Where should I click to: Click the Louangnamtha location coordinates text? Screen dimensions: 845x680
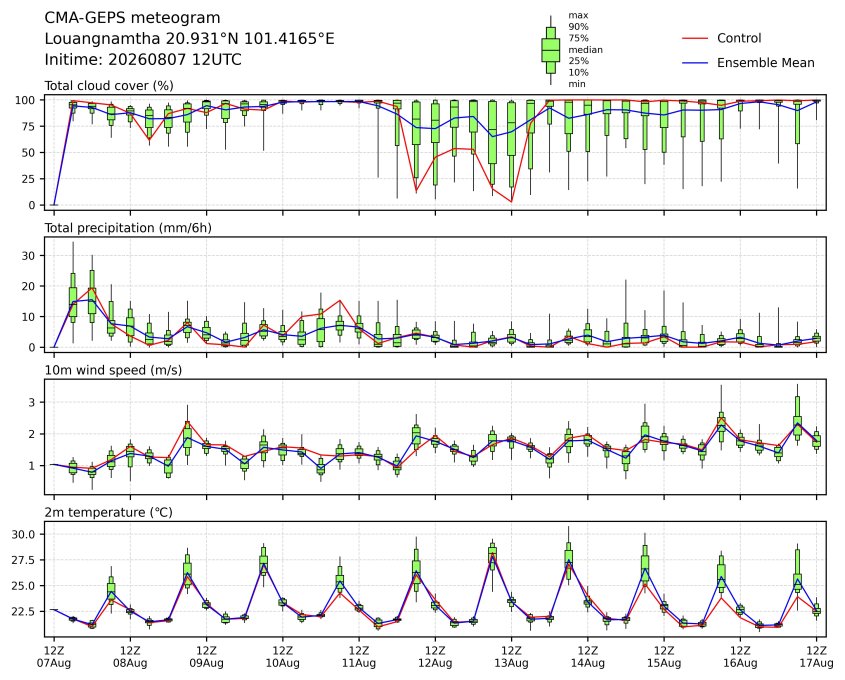pos(189,39)
